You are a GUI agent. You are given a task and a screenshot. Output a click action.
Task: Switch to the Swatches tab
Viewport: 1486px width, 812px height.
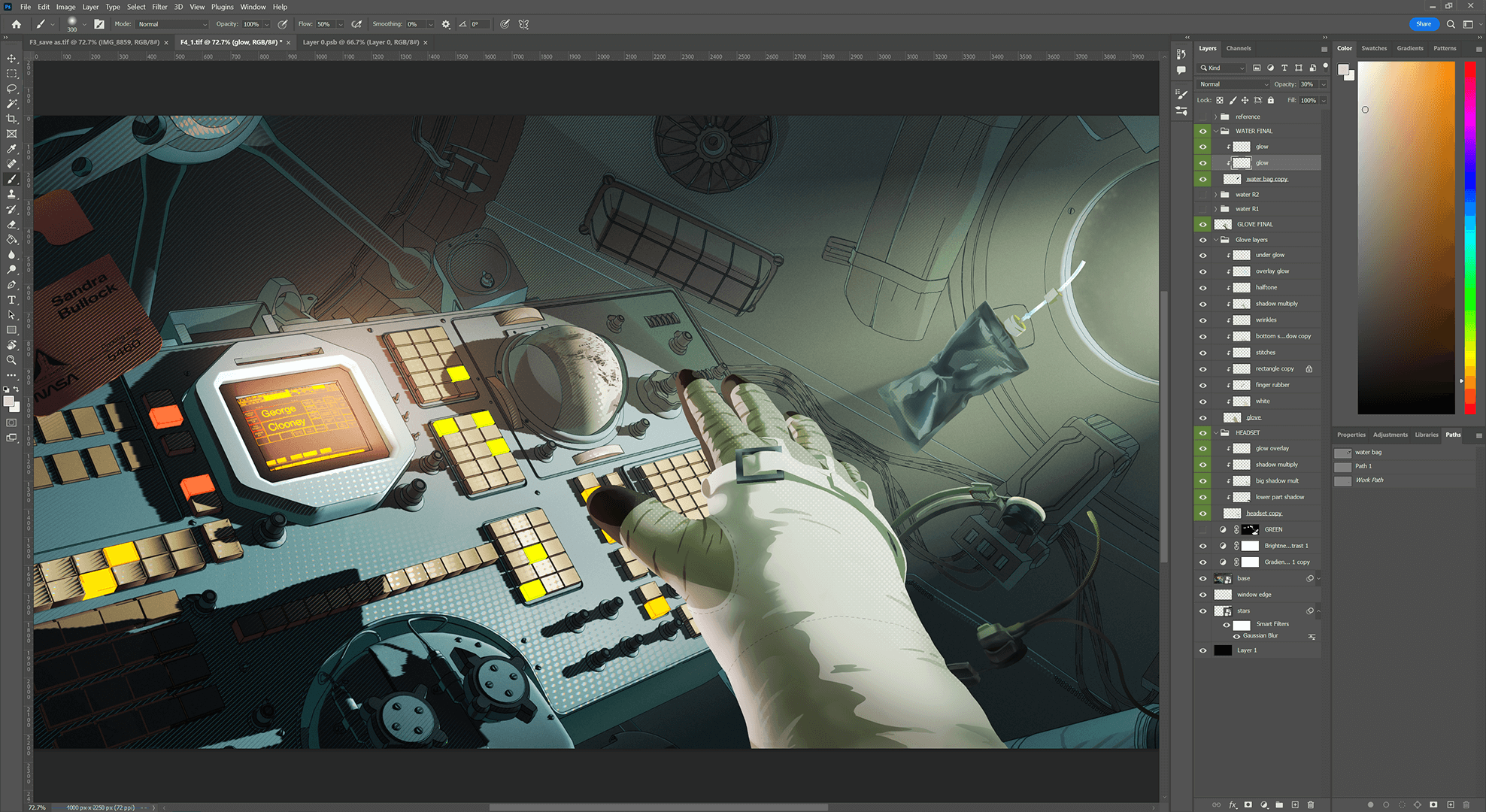[1374, 48]
